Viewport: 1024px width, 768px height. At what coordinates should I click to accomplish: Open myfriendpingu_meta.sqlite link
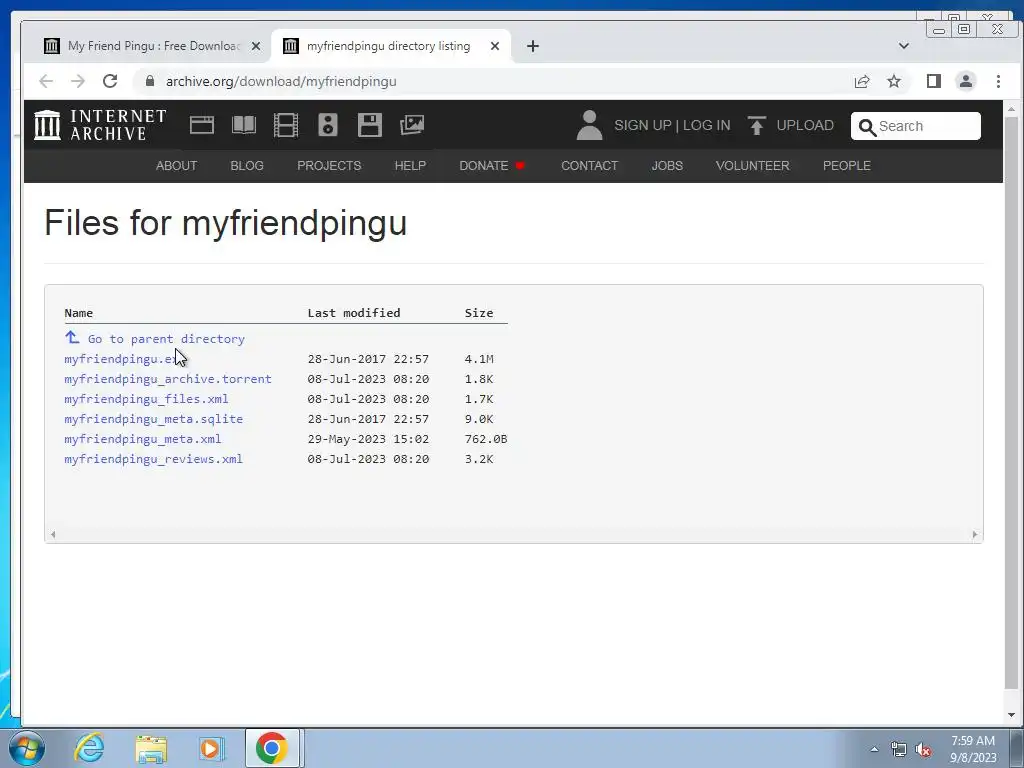[x=153, y=419]
